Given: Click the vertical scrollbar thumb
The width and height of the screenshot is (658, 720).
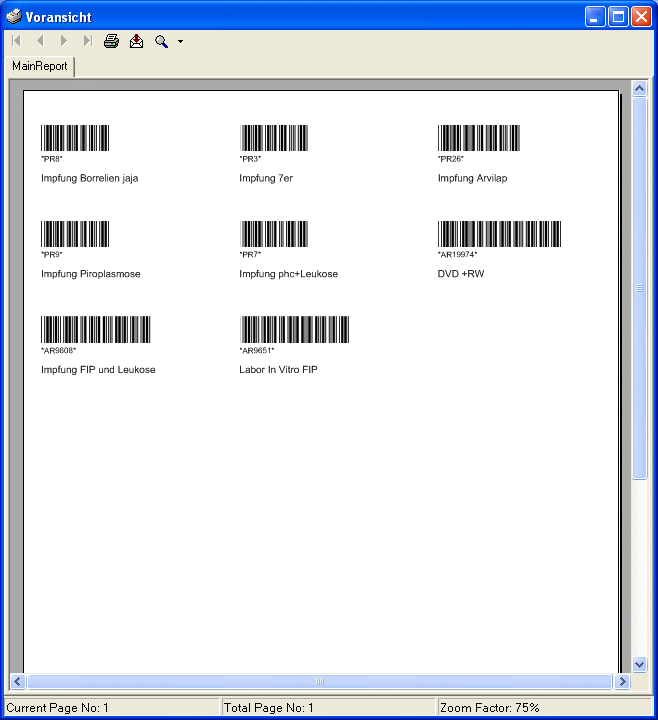Looking at the screenshot, I should click(x=640, y=288).
